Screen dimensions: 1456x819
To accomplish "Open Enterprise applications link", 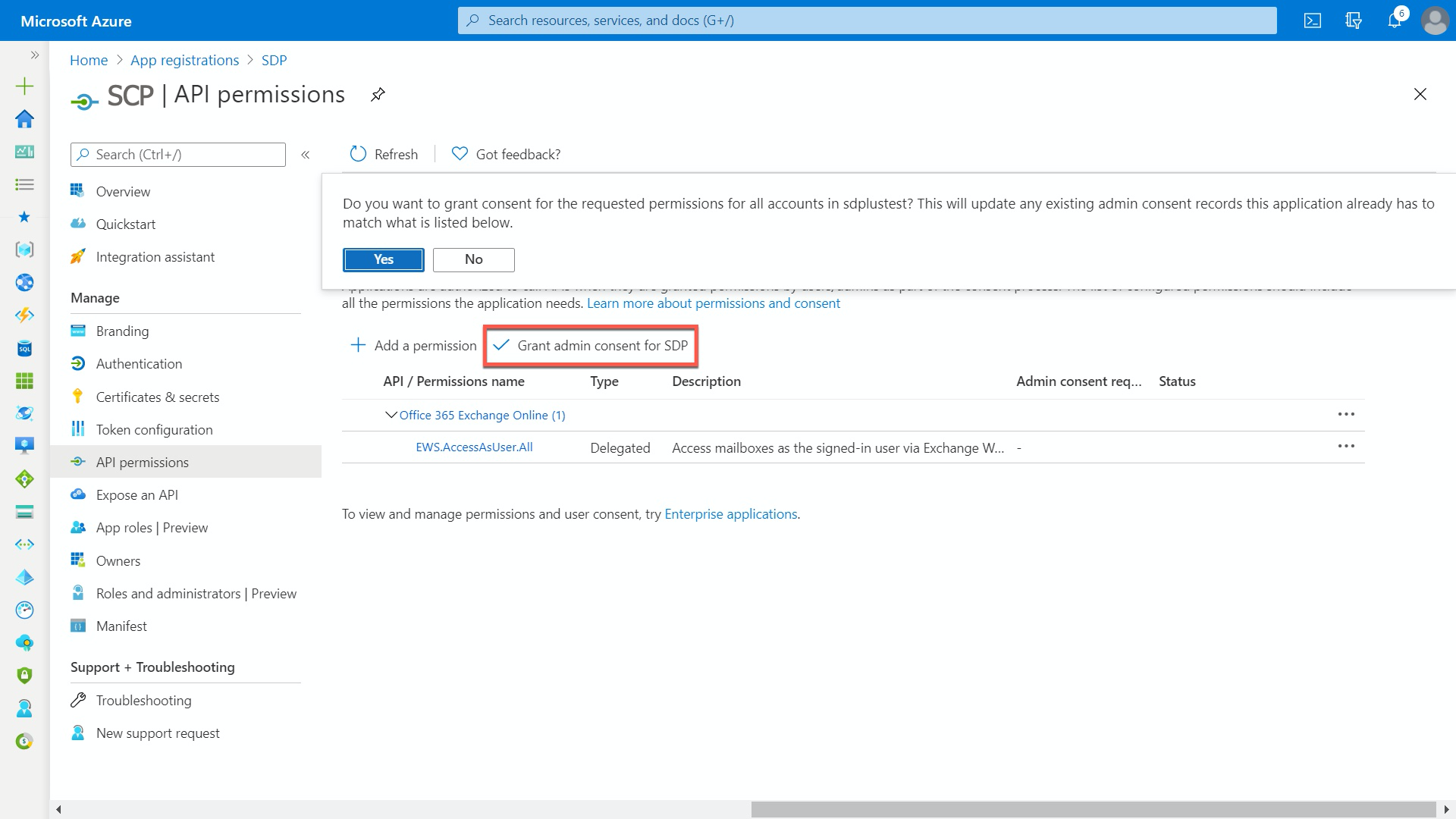I will pos(731,514).
